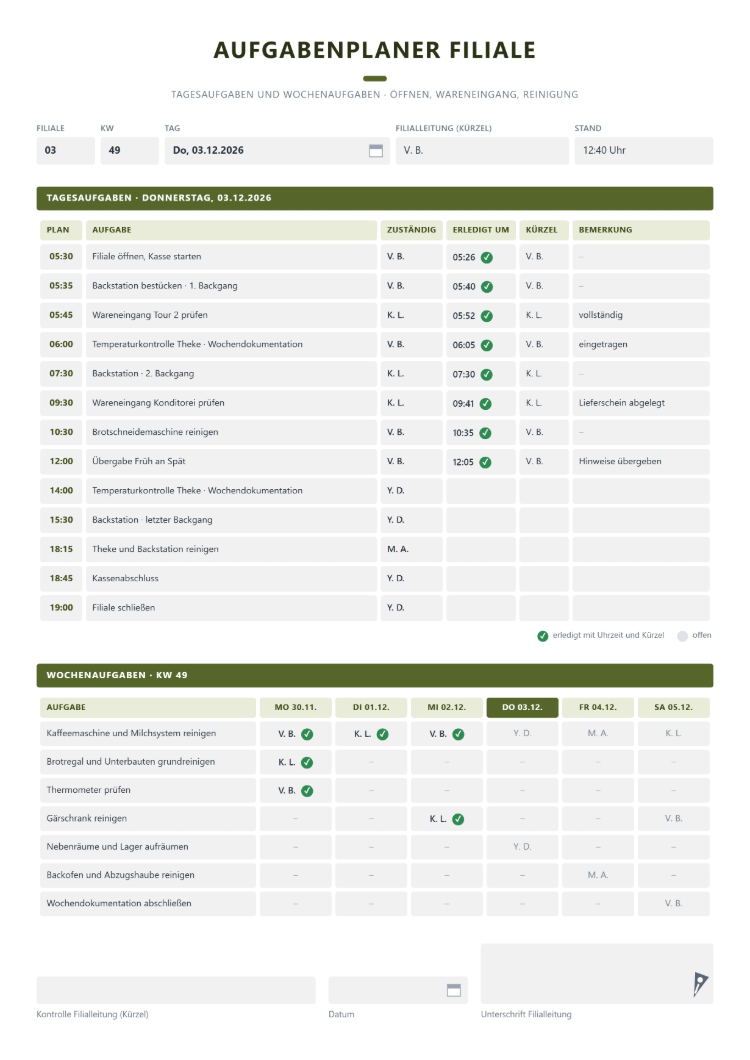Click the green check at 09:41
The image size is (750, 1060).
(486, 404)
